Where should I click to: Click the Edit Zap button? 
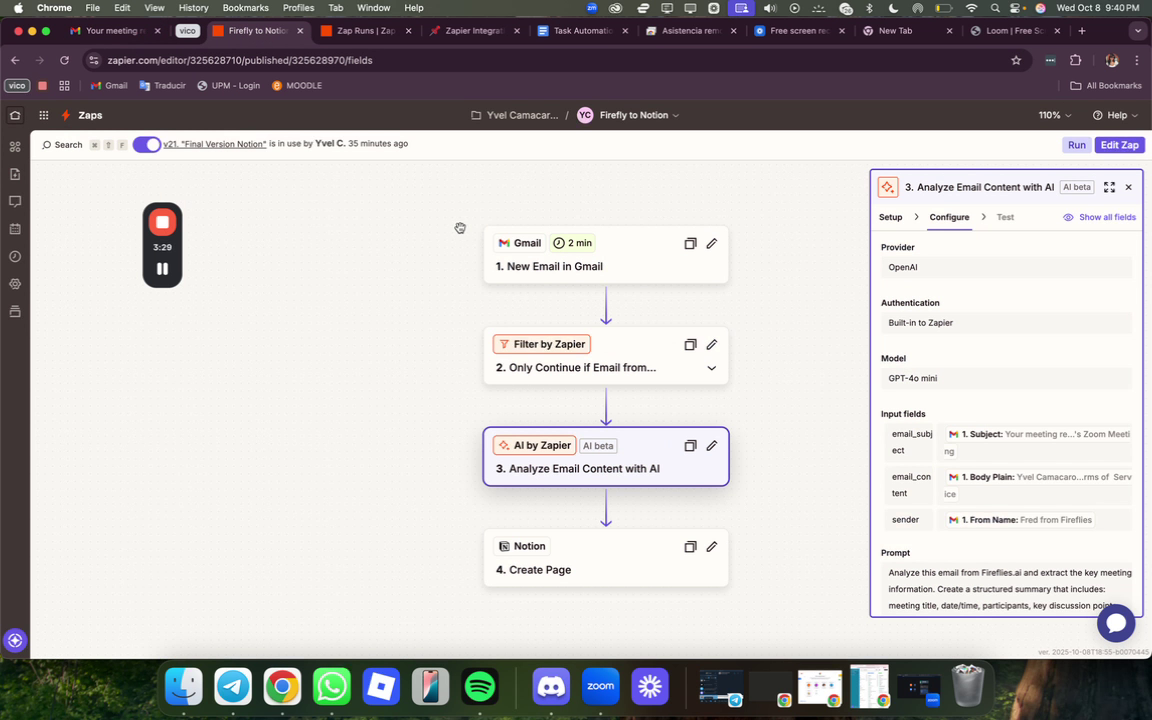coord(1120,145)
